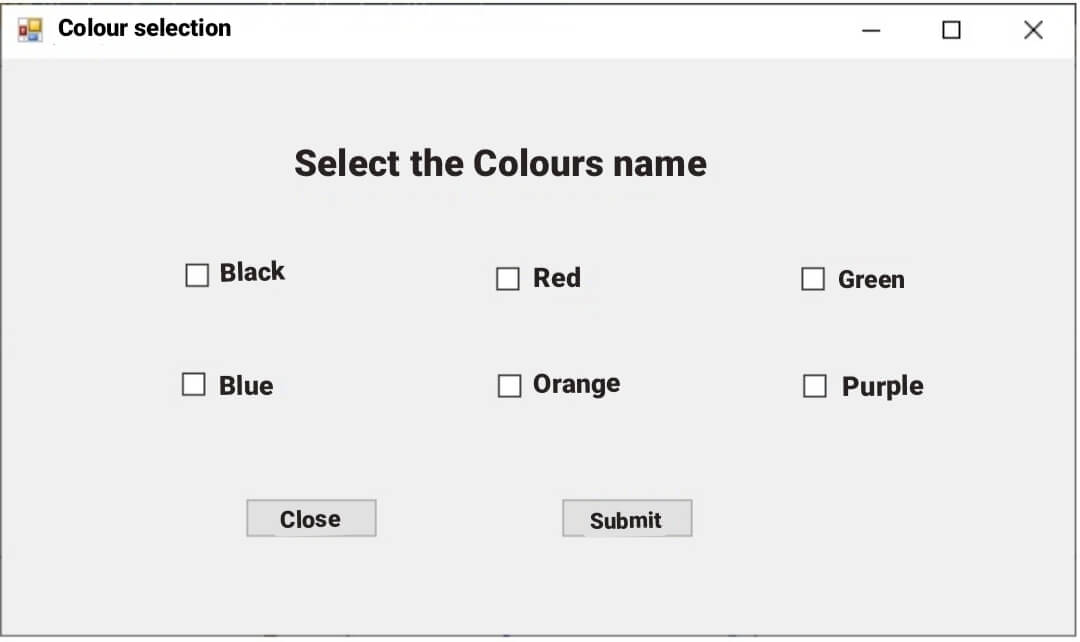Click the Colour selection title bar text
This screenshot has width=1080, height=642.
point(144,28)
